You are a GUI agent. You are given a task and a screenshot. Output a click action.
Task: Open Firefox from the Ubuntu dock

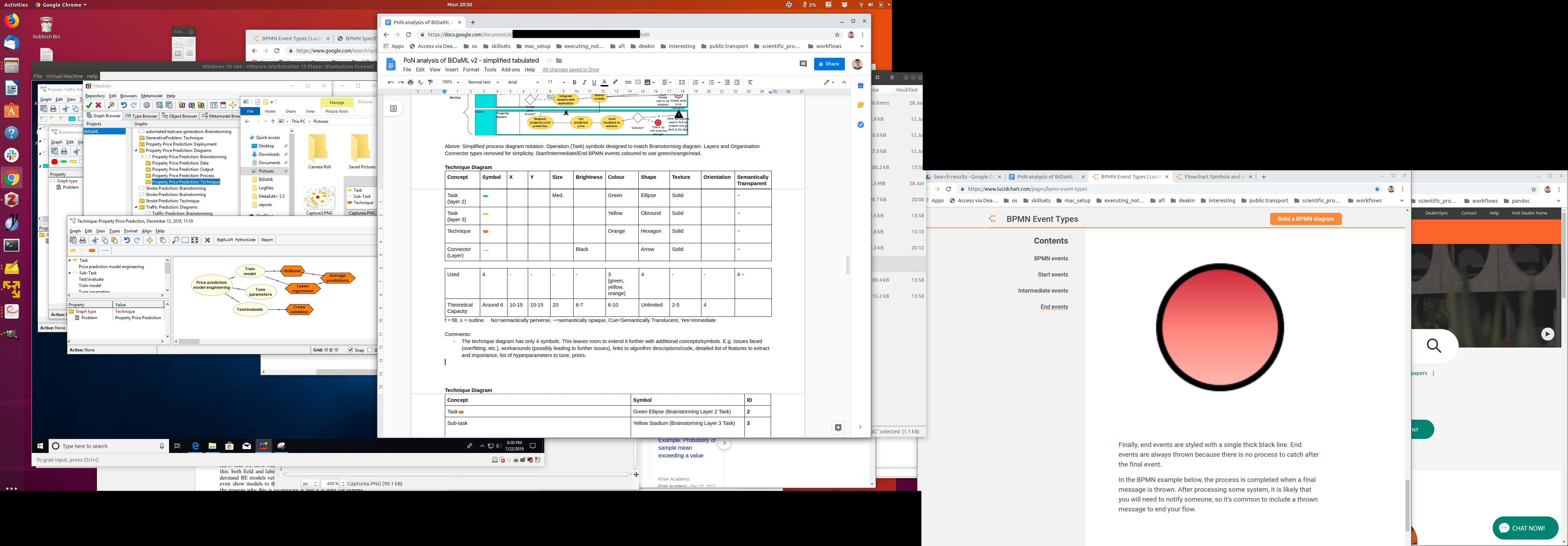(x=12, y=21)
